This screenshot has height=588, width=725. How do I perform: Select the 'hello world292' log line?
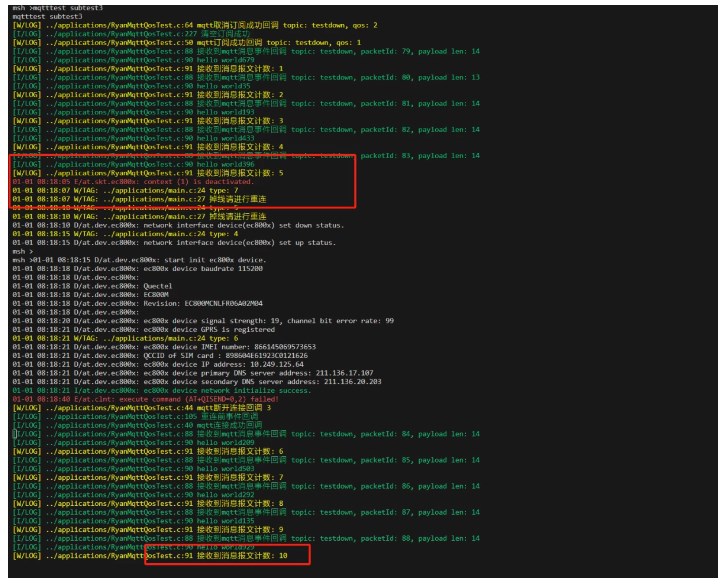point(134,495)
